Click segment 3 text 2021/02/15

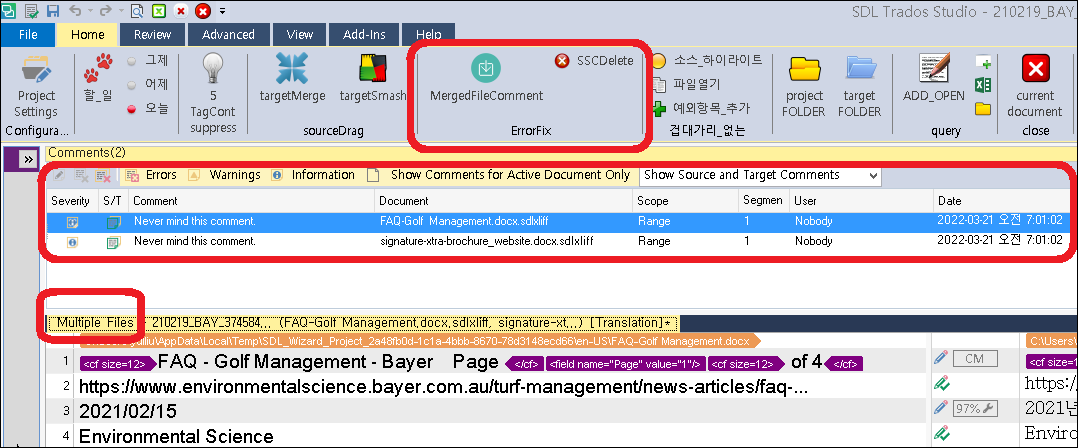point(128,412)
